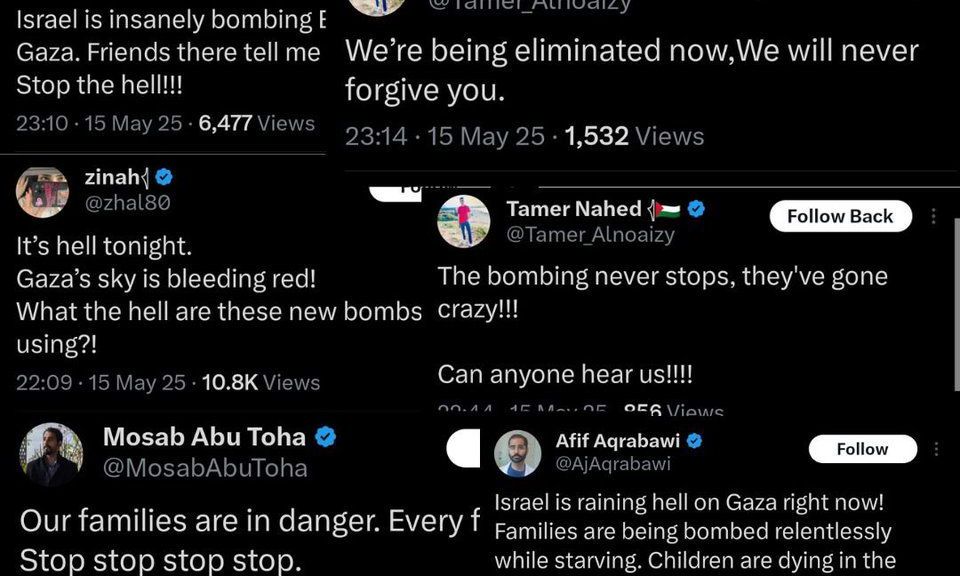Open more options beside Follow Back
Screen dimensions: 960x576
[934, 216]
